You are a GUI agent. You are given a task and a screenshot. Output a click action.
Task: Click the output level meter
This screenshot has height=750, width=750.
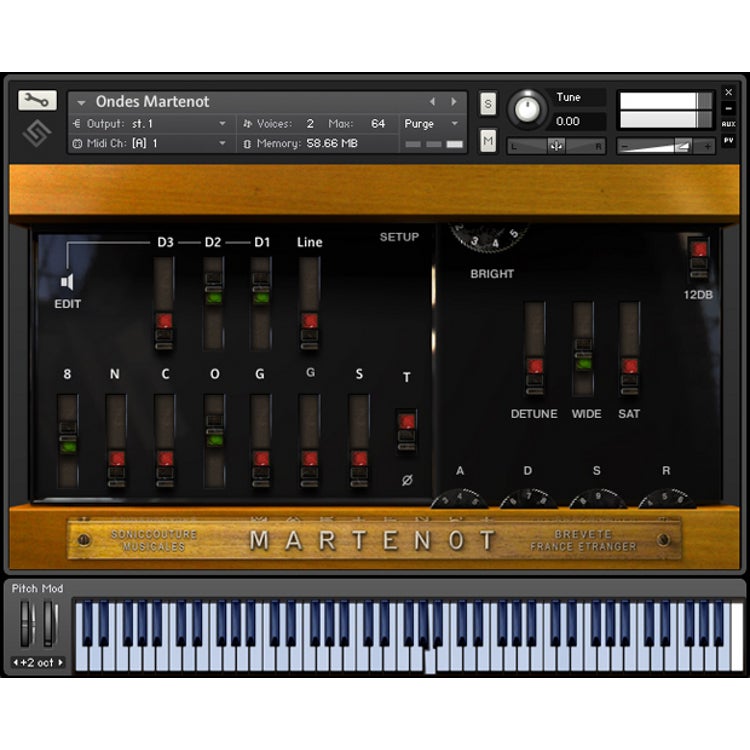pyautogui.click(x=666, y=110)
